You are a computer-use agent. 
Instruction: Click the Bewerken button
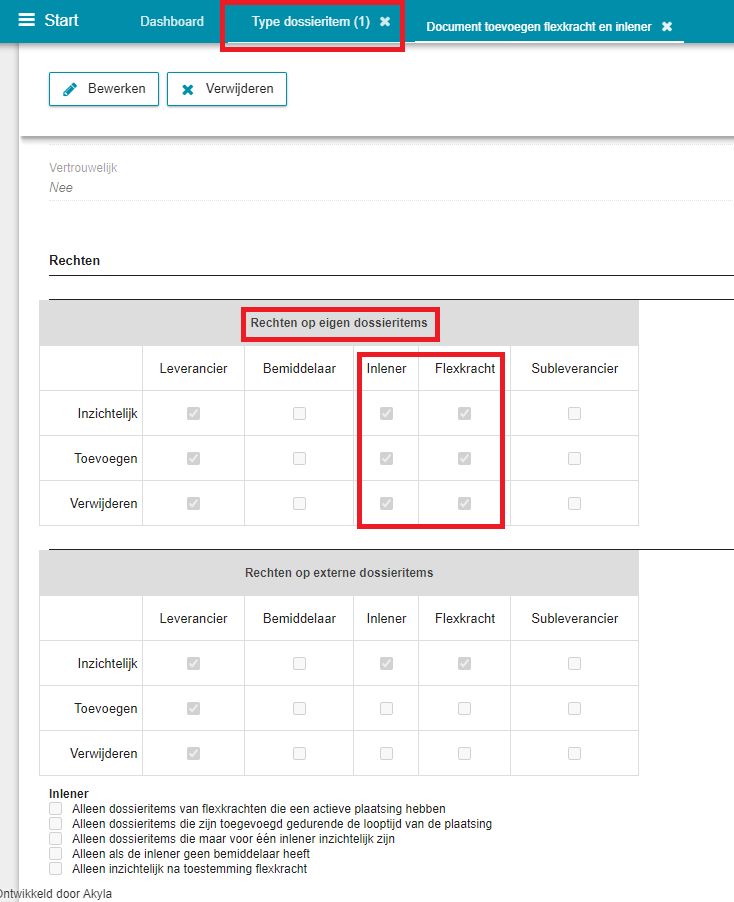(x=104, y=89)
